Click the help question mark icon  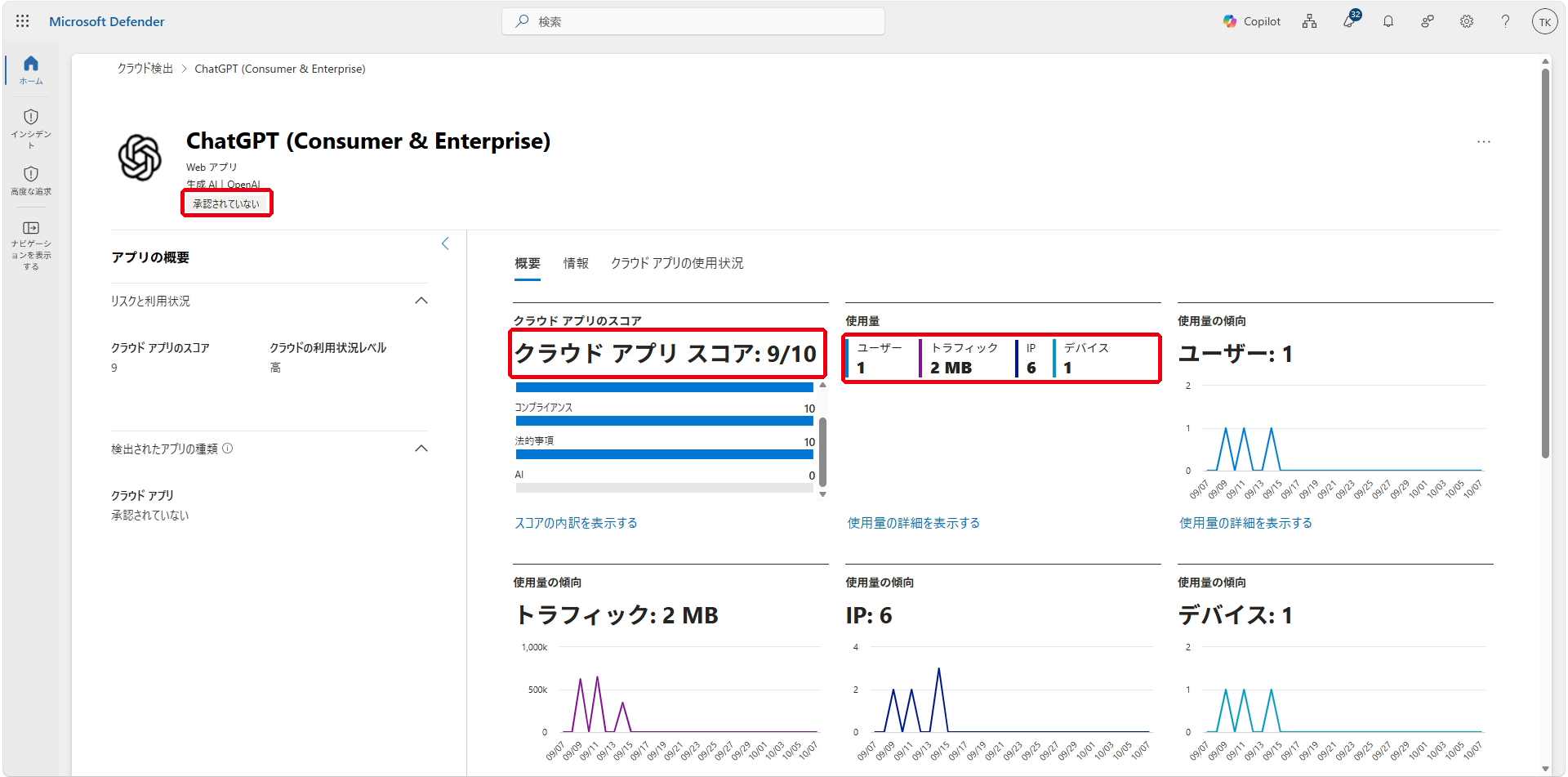tap(1505, 21)
